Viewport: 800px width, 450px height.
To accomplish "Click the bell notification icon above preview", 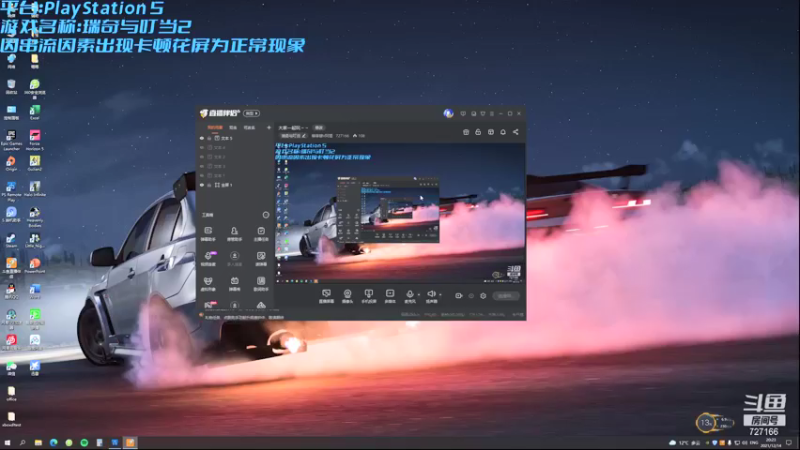I will (x=503, y=132).
